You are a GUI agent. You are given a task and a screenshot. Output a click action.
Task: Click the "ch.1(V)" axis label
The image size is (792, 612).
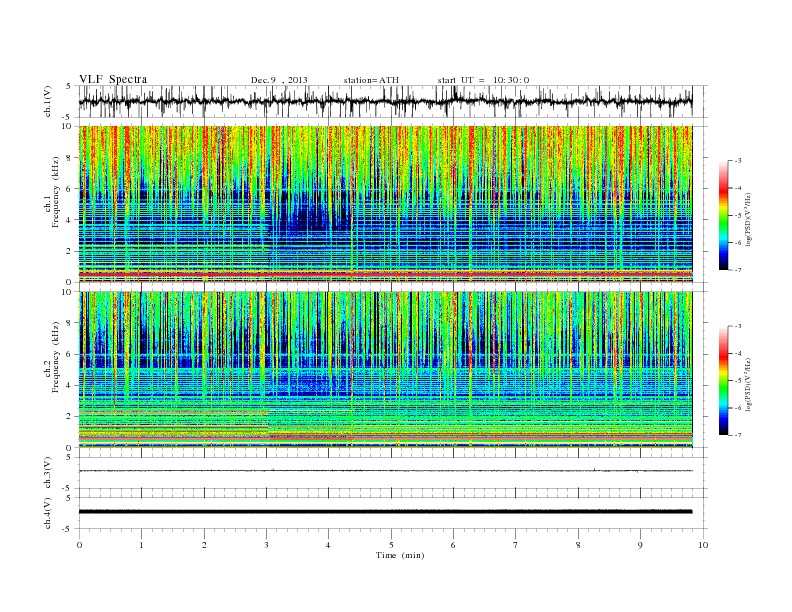[x=48, y=101]
